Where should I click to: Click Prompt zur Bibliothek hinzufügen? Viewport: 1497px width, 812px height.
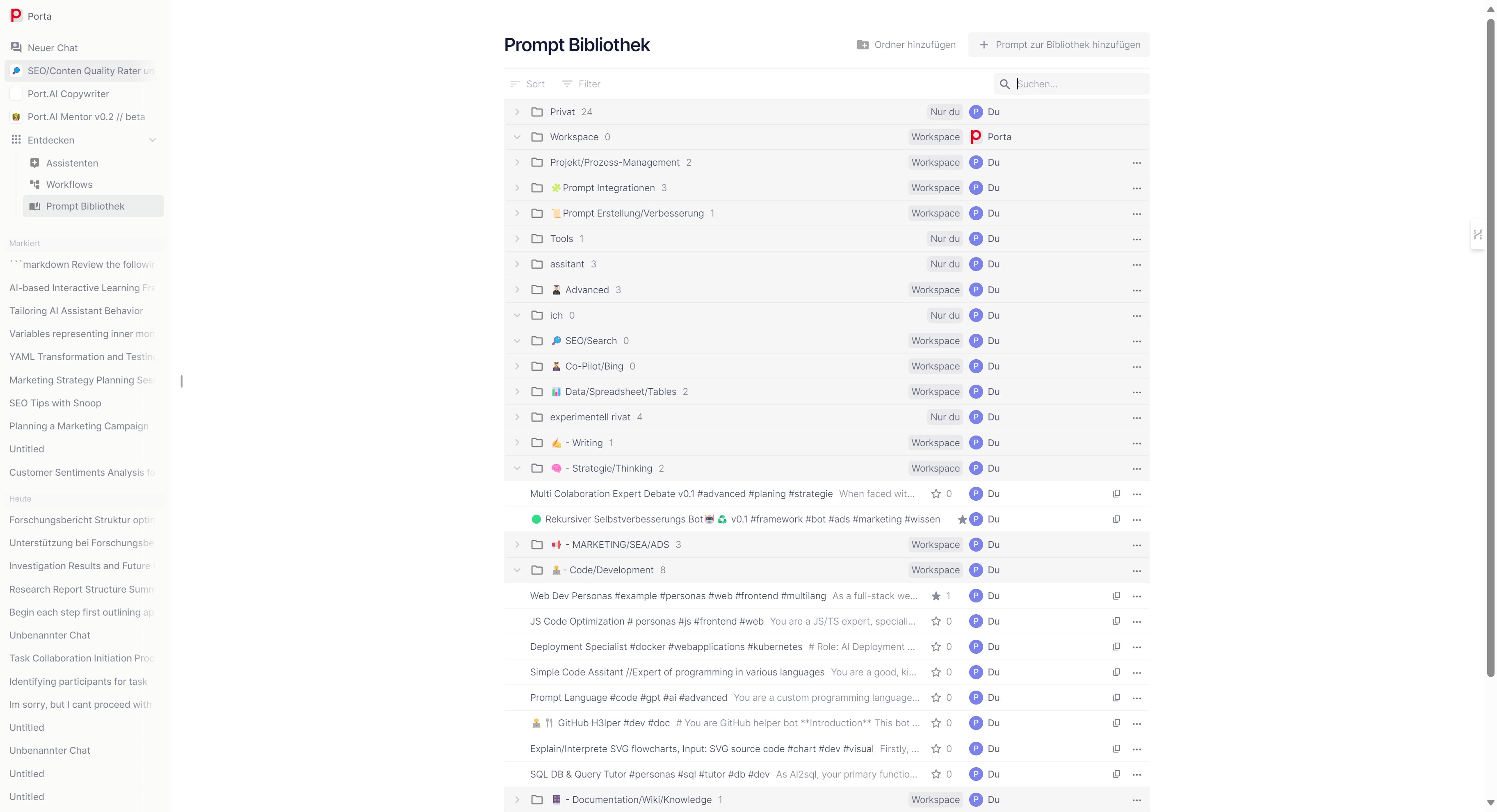[x=1059, y=44]
